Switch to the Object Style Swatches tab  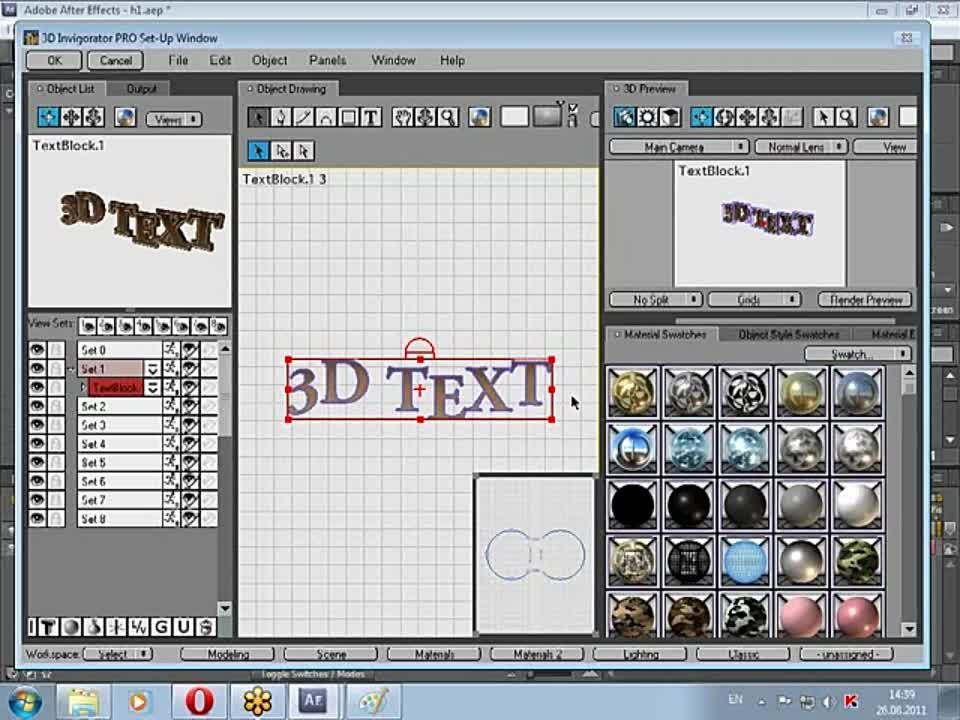788,334
